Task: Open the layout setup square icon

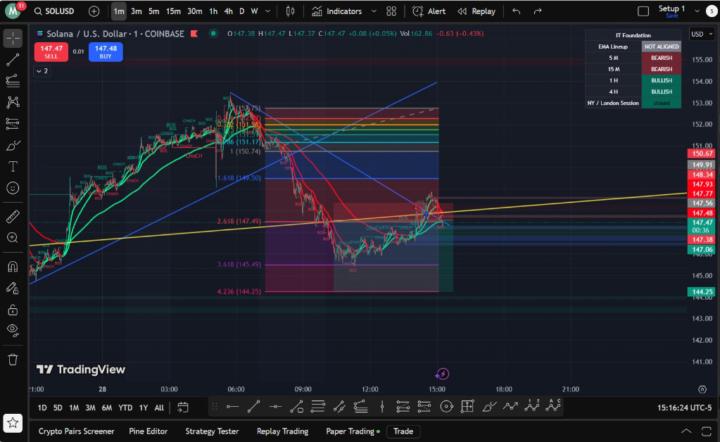Action: [x=643, y=11]
